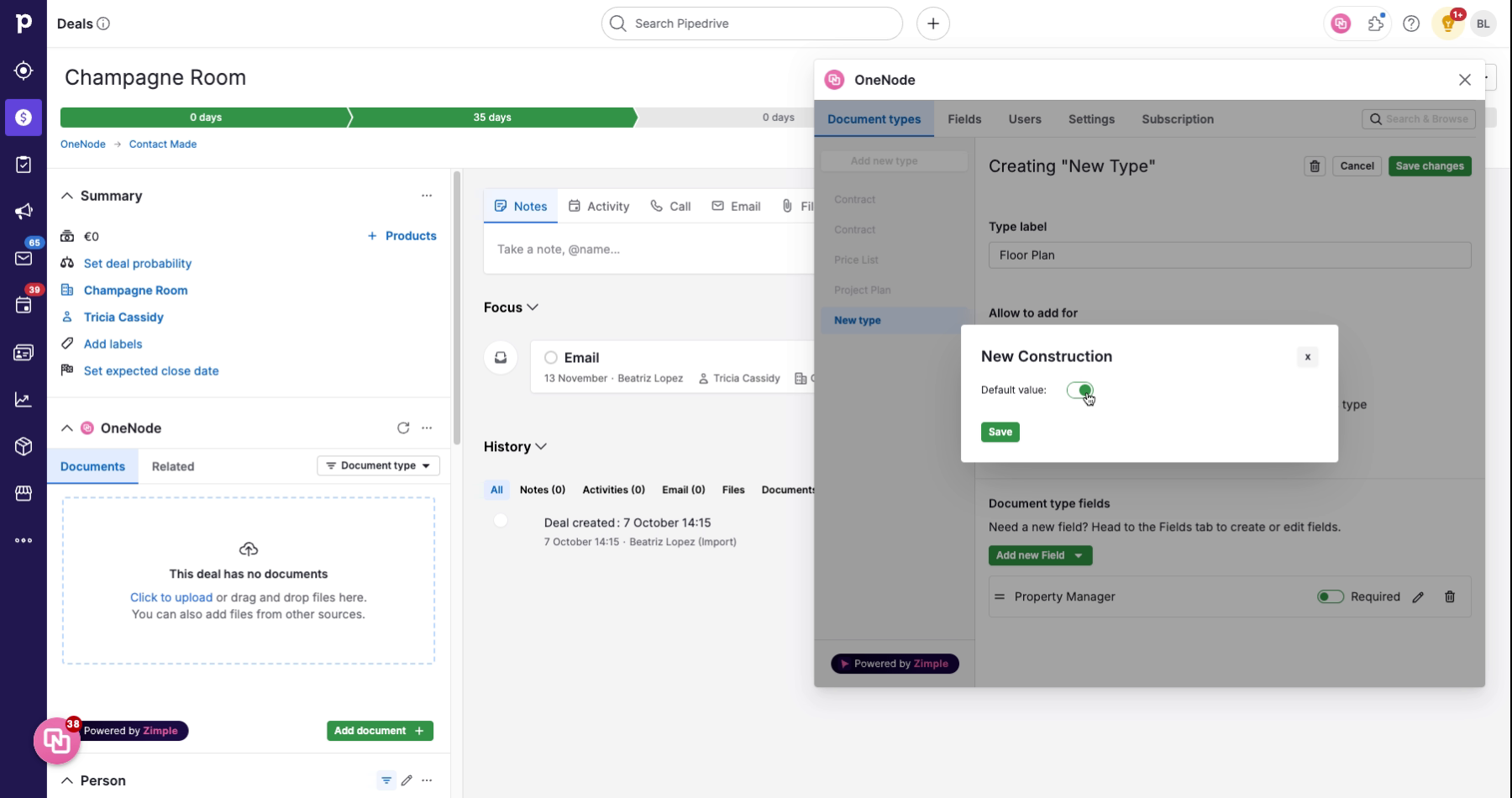Screen dimensions: 1512x798
Task: Click the 35 days pipeline stage
Action: click(x=492, y=118)
